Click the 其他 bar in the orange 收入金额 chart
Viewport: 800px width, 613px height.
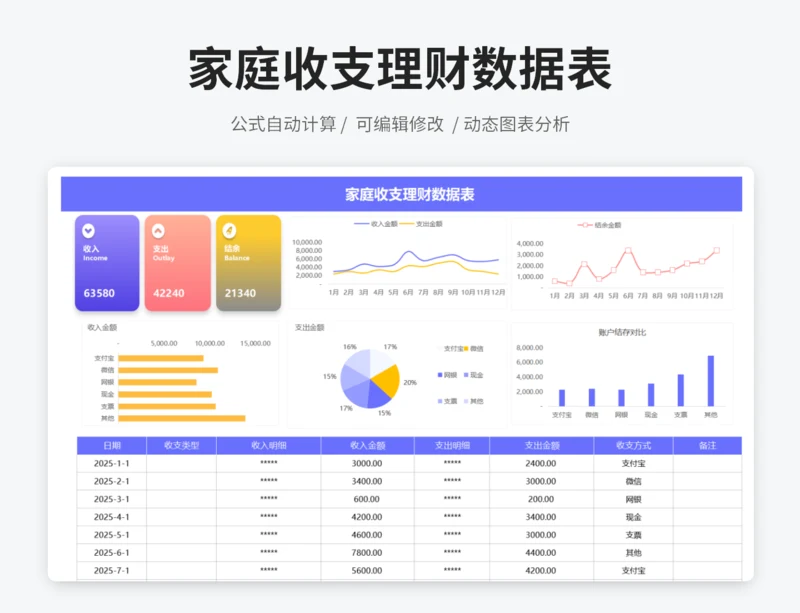(x=182, y=419)
